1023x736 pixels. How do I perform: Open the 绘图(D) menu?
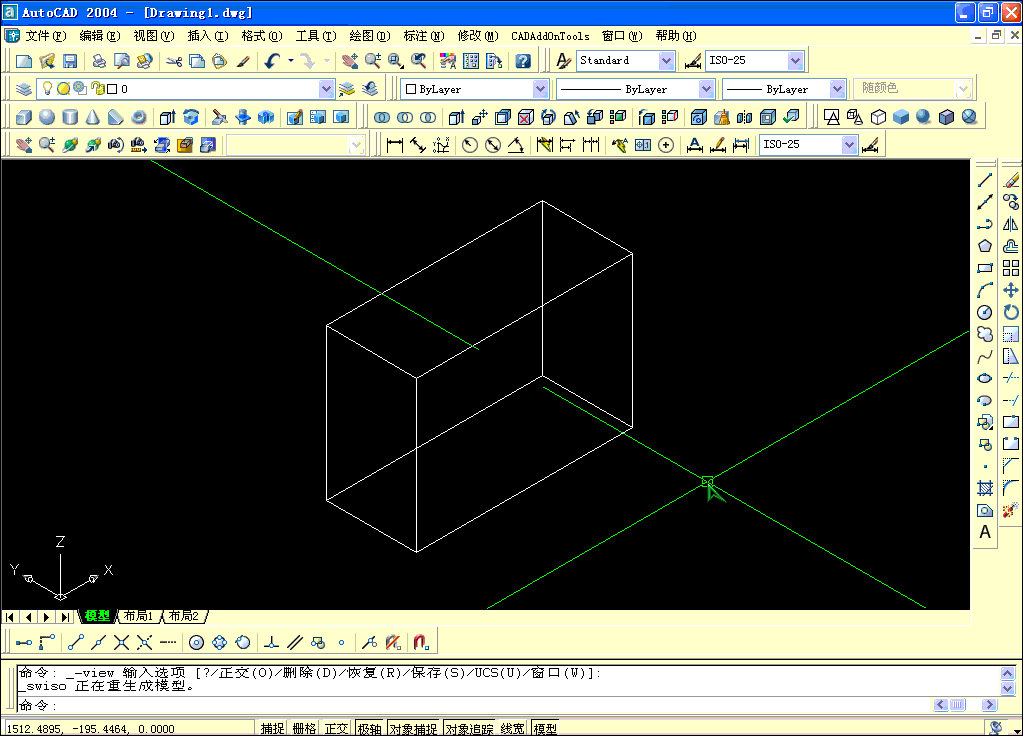point(370,36)
